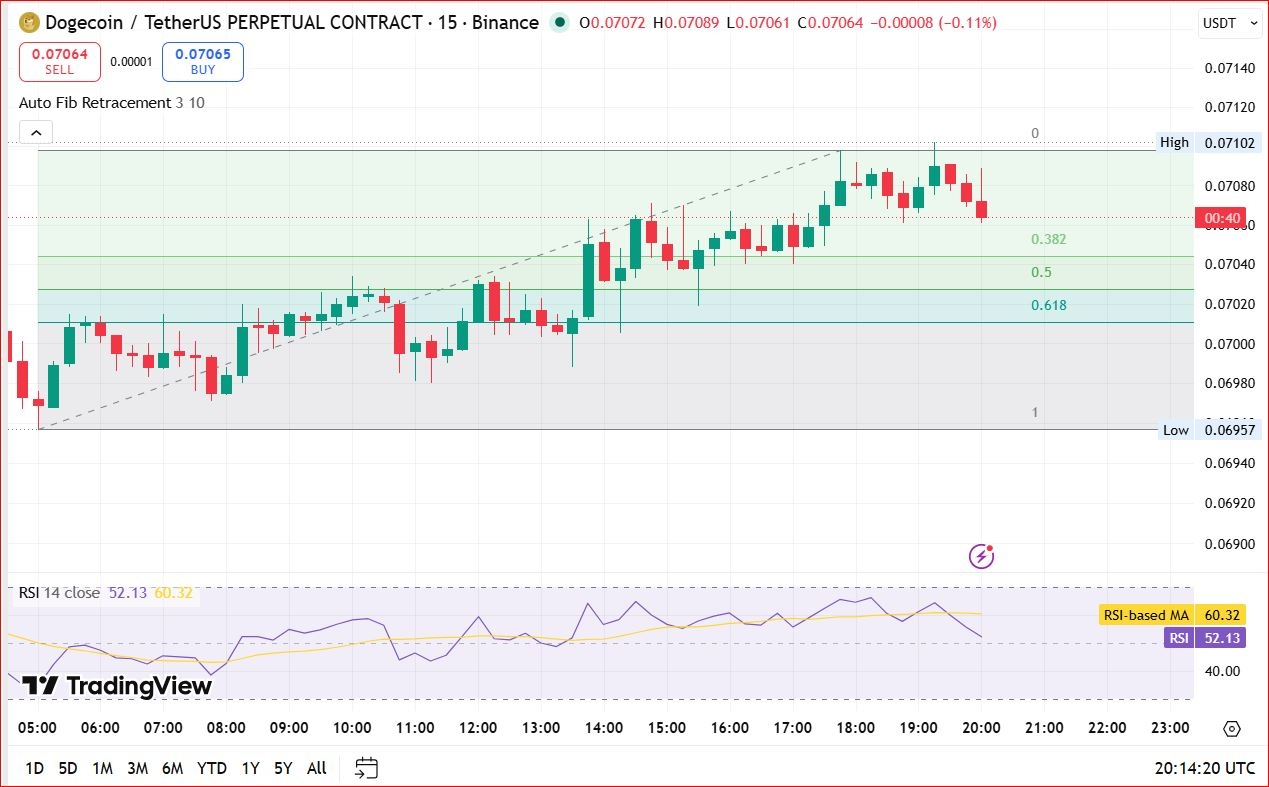1269x787 pixels.
Task: Select the All time range
Action: (x=316, y=768)
